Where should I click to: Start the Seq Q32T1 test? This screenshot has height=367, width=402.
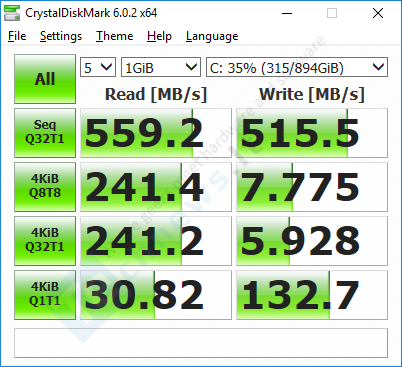pos(45,133)
